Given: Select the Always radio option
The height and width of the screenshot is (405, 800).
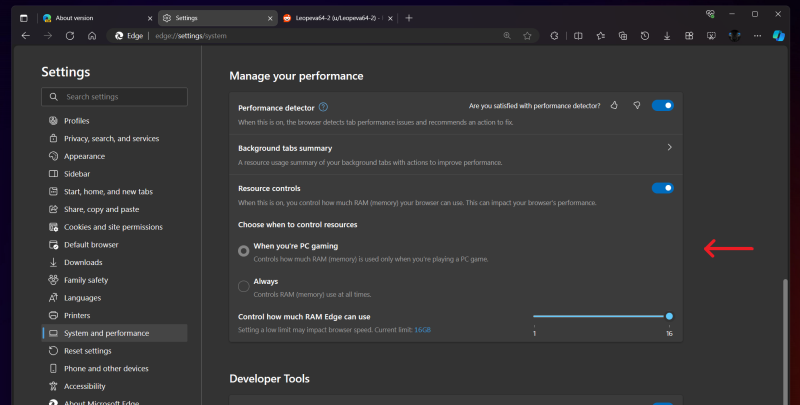Looking at the screenshot, I should [x=244, y=286].
